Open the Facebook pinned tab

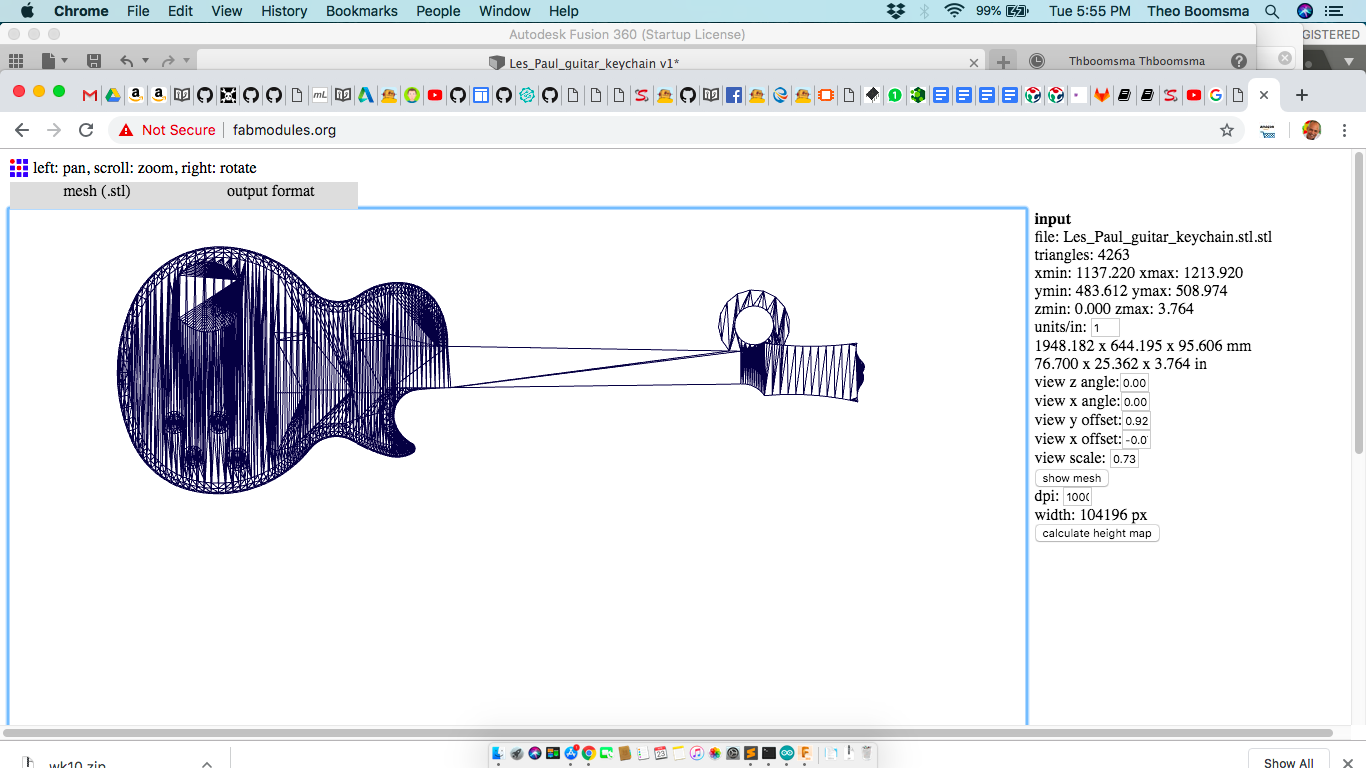point(734,95)
